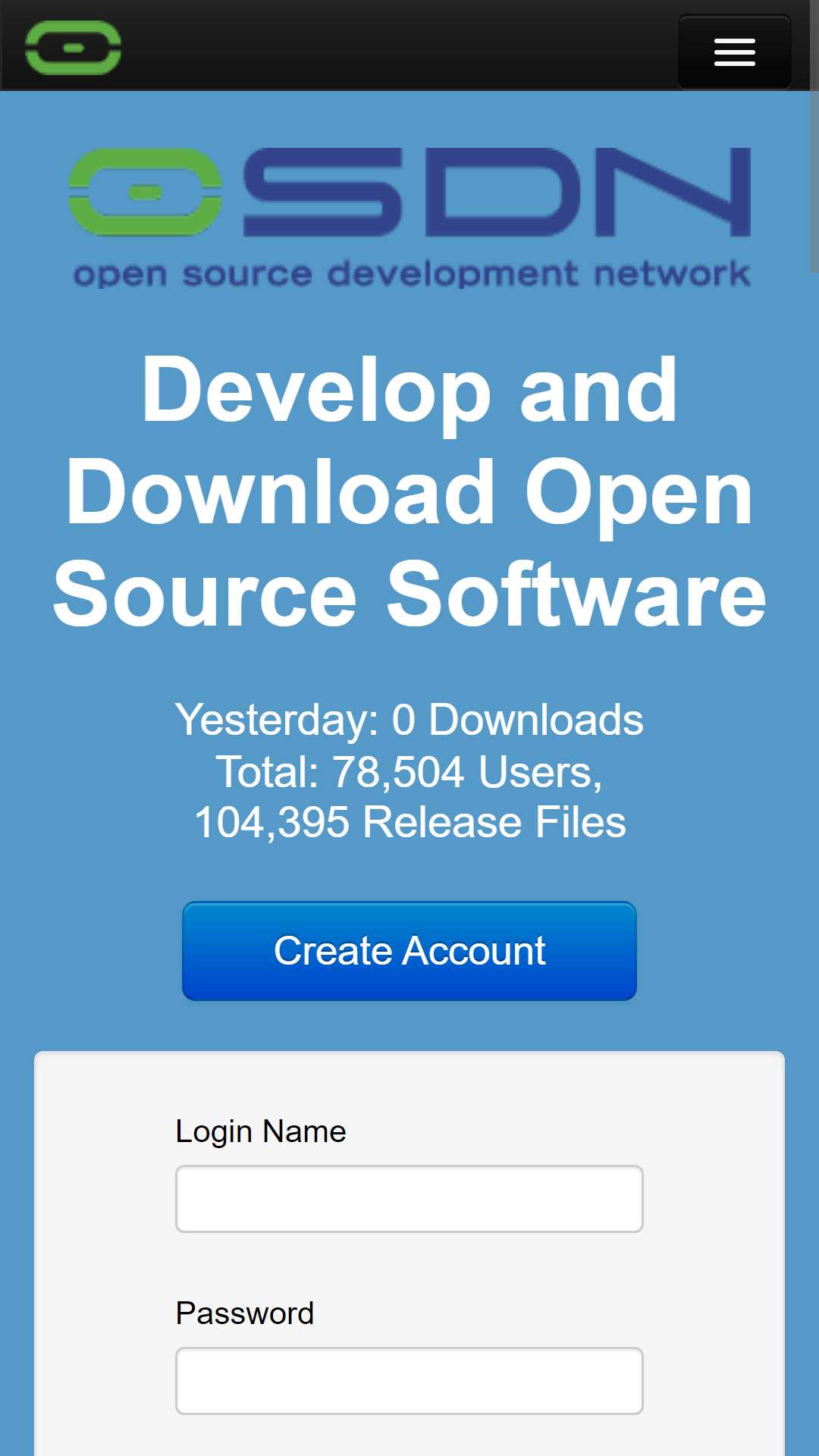
Task: Focus the Password input field
Action: coord(409,1381)
